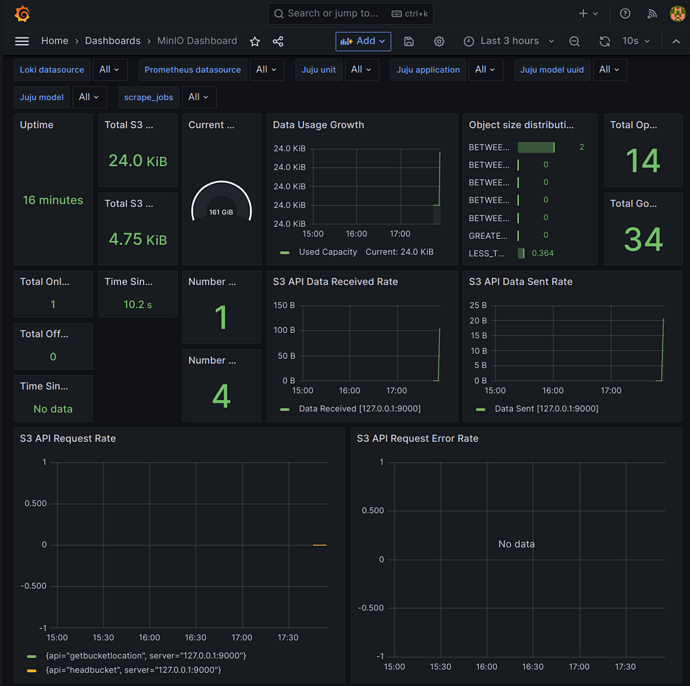Click Data Usage Growth panel title
690x686 pixels.
pyautogui.click(x=318, y=125)
